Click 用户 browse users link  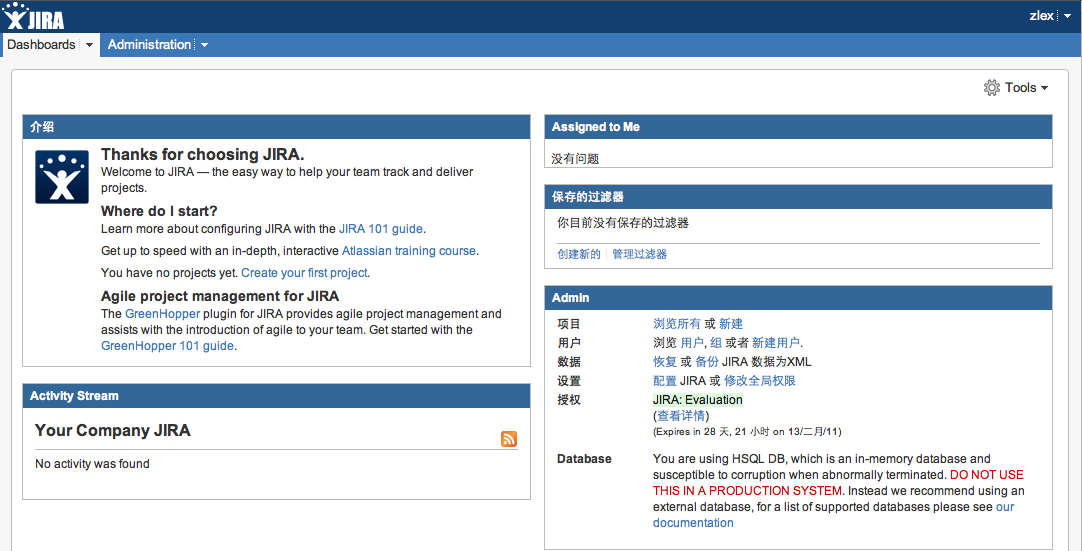(x=692, y=342)
